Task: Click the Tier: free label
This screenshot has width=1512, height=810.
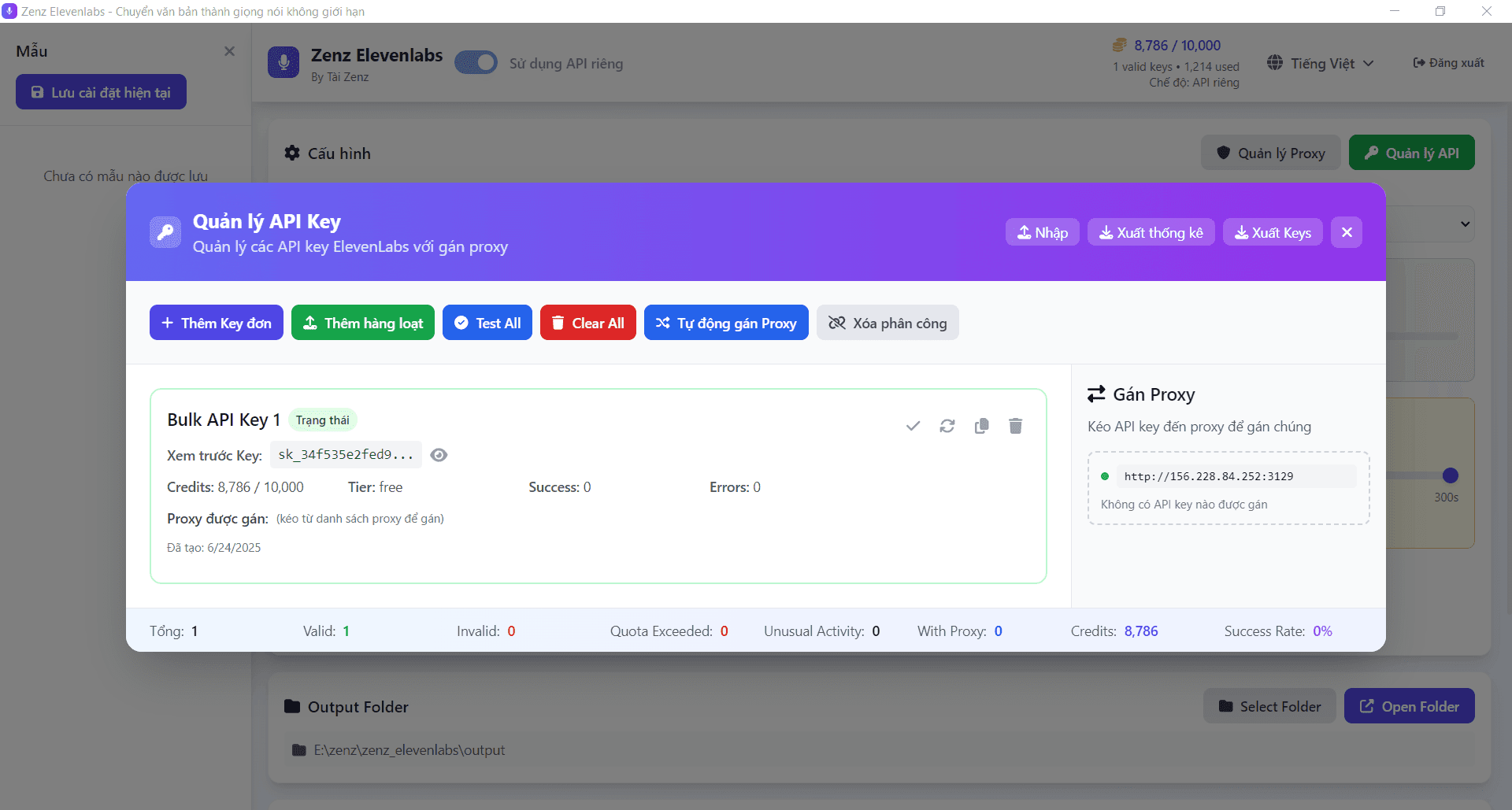Action: (x=376, y=487)
